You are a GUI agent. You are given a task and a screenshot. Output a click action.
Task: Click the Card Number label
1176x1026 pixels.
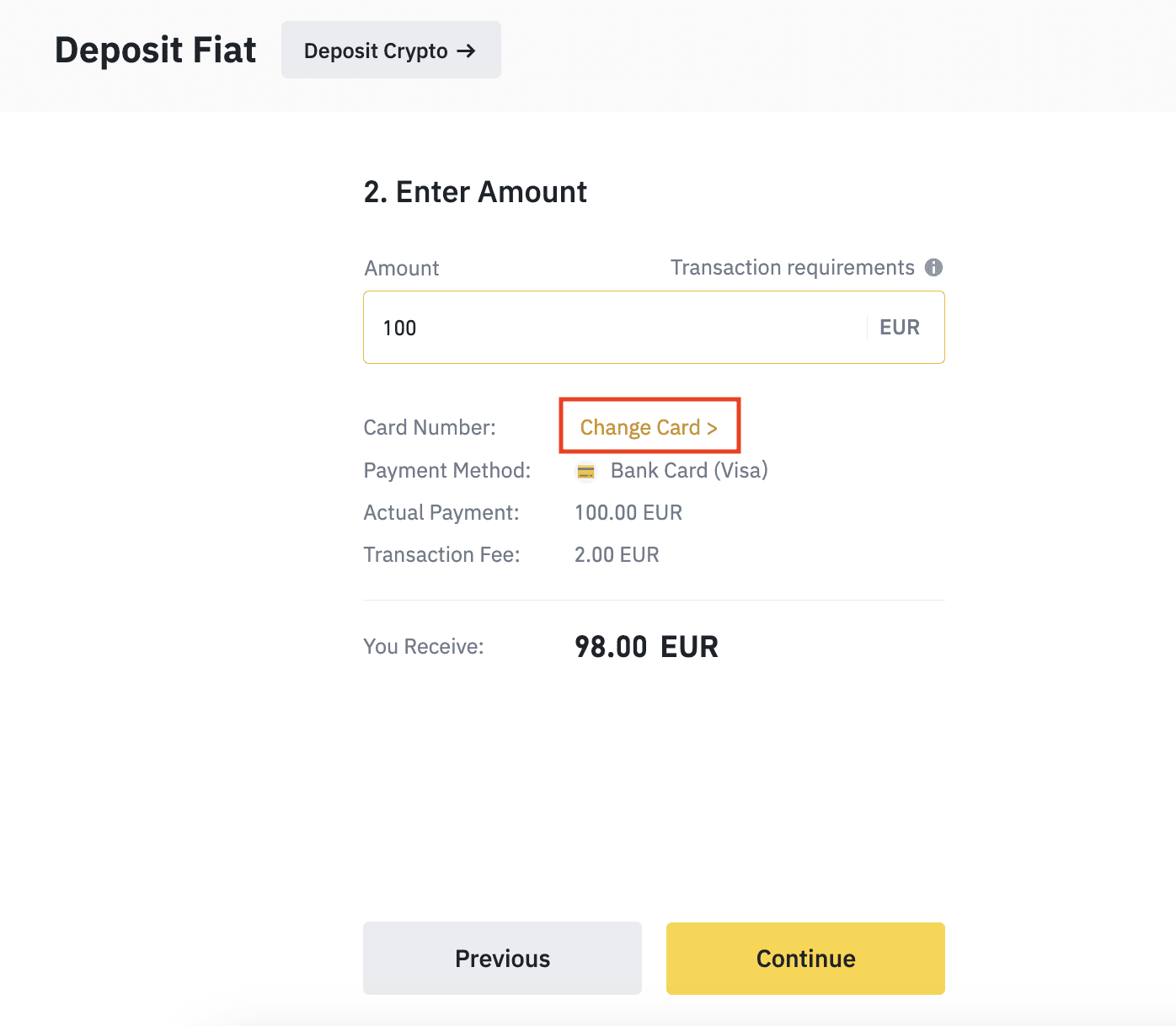430,428
